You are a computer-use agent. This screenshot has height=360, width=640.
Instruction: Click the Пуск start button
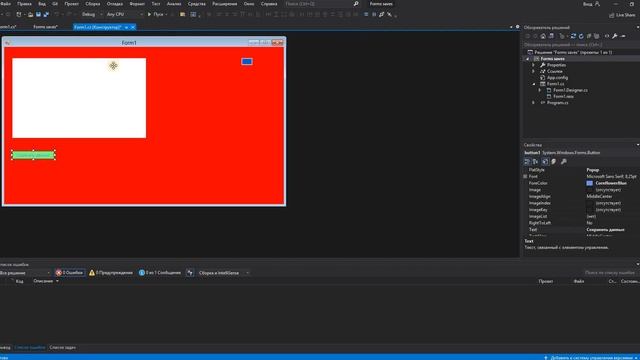point(158,14)
